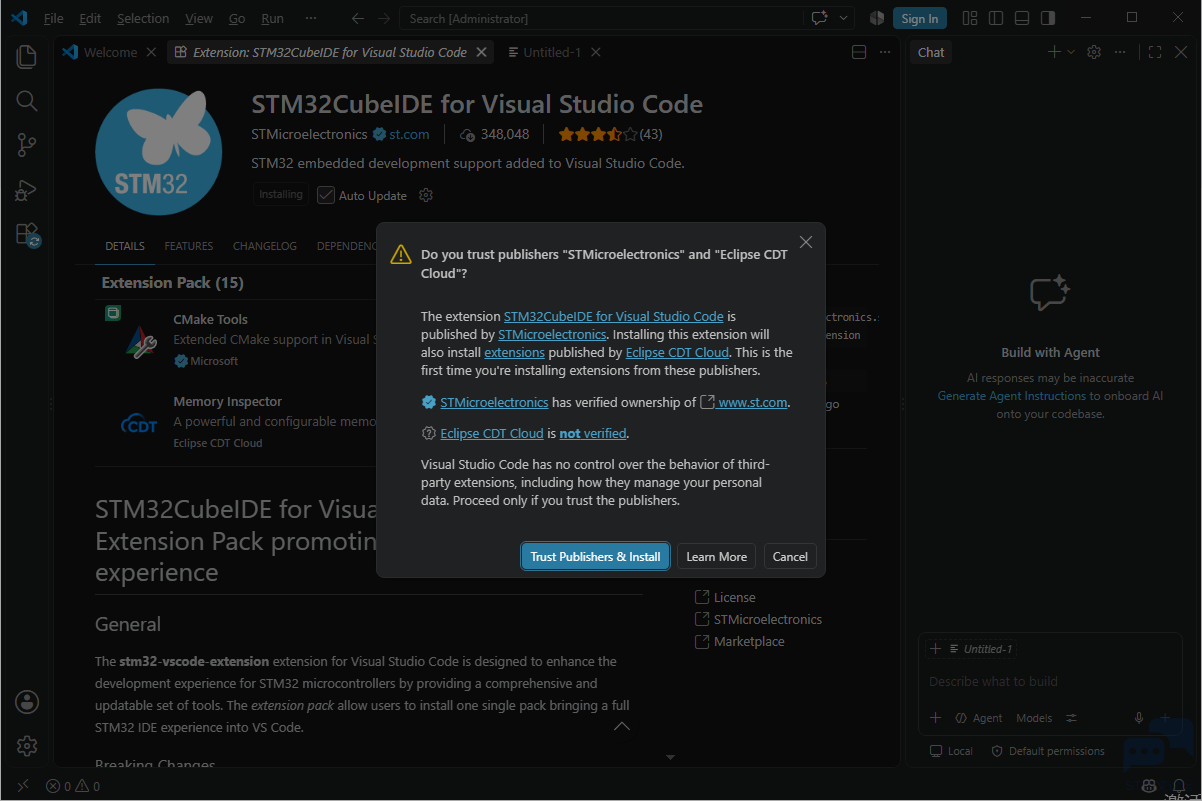Click the Sign In button
Image resolution: width=1202 pixels, height=801 pixels.
click(920, 18)
